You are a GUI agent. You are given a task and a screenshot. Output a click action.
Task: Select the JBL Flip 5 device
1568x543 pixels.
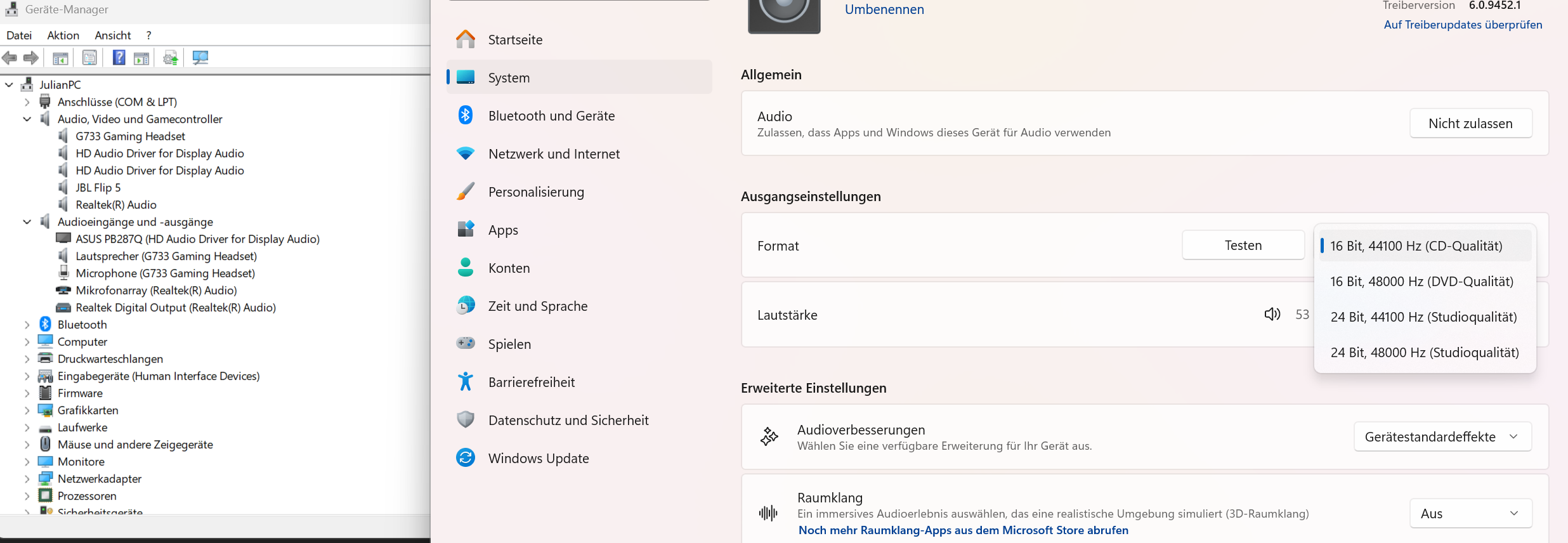pos(98,188)
